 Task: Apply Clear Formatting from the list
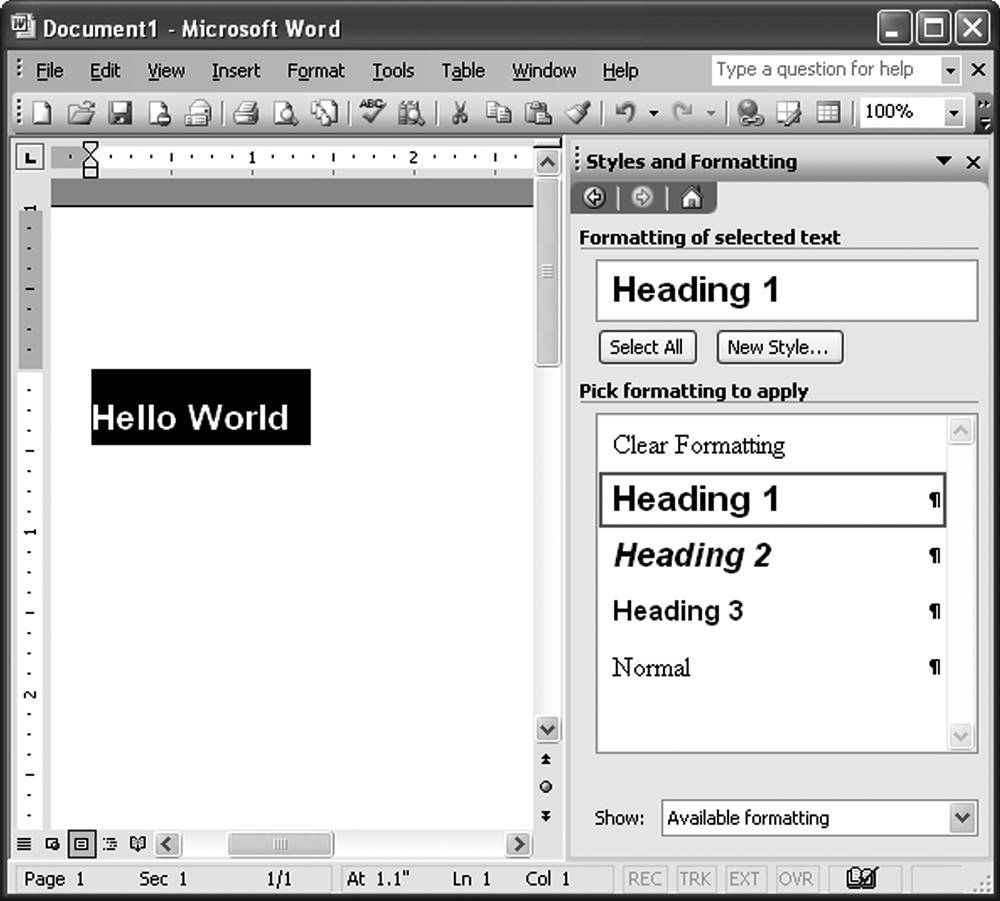click(771, 444)
